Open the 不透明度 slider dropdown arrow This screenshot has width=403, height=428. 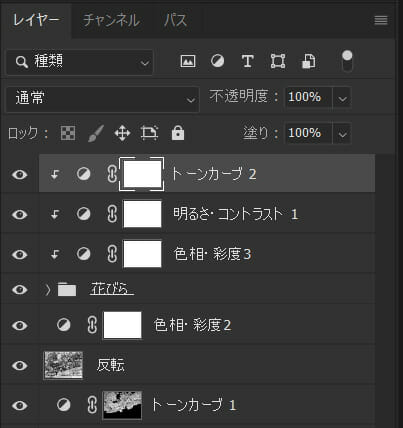click(342, 98)
